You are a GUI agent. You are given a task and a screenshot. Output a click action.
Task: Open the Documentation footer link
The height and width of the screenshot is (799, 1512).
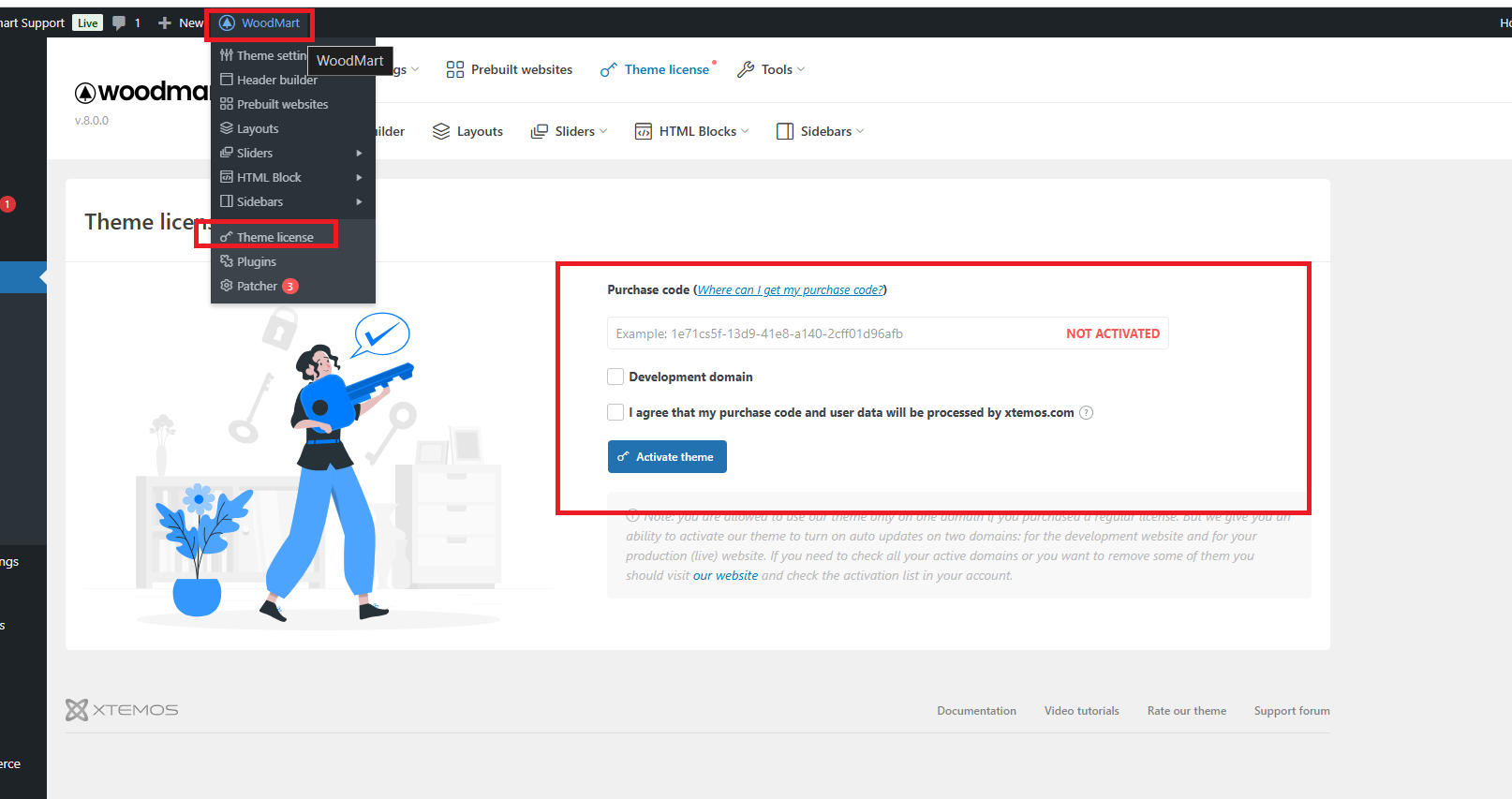[976, 711]
